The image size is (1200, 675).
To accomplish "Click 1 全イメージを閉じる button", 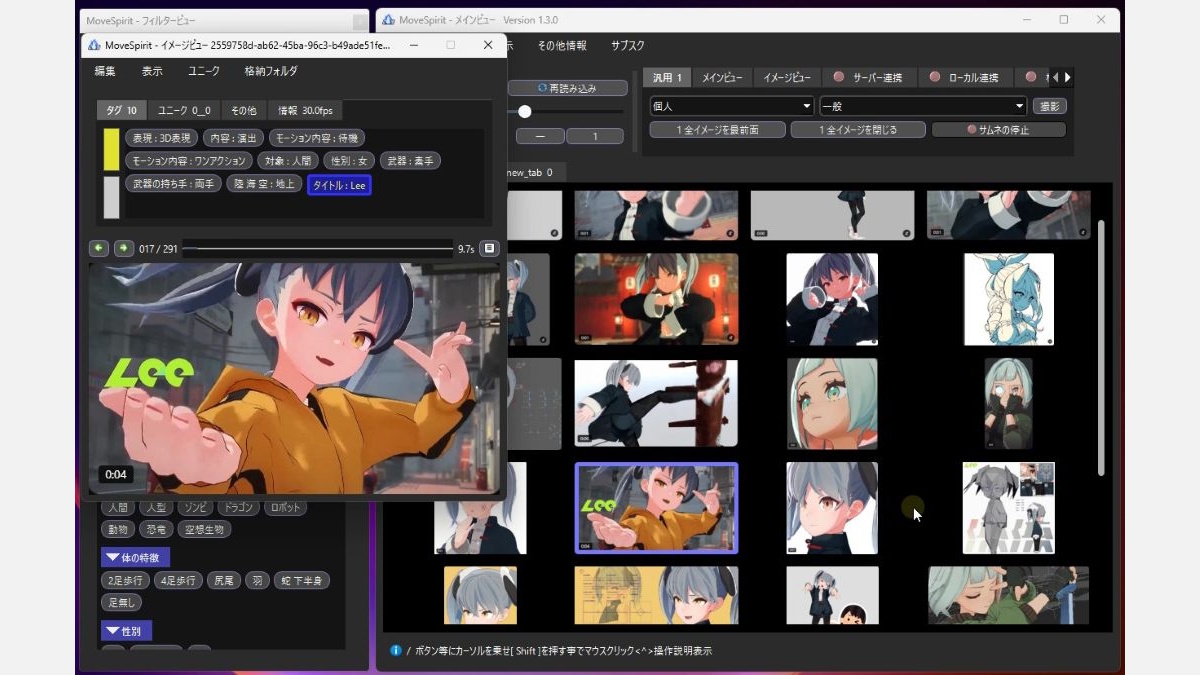I will click(858, 130).
